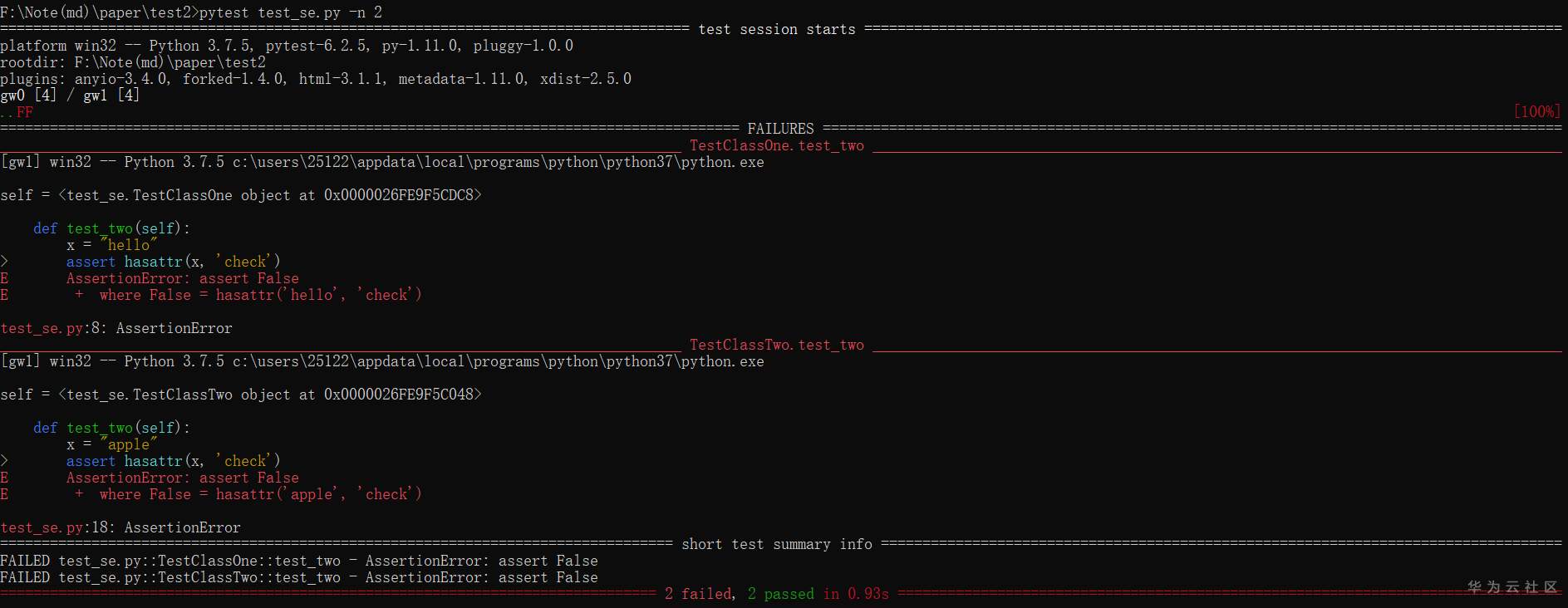Image resolution: width=1568 pixels, height=608 pixels.
Task: Click the "test session starts" header
Action: point(776,29)
